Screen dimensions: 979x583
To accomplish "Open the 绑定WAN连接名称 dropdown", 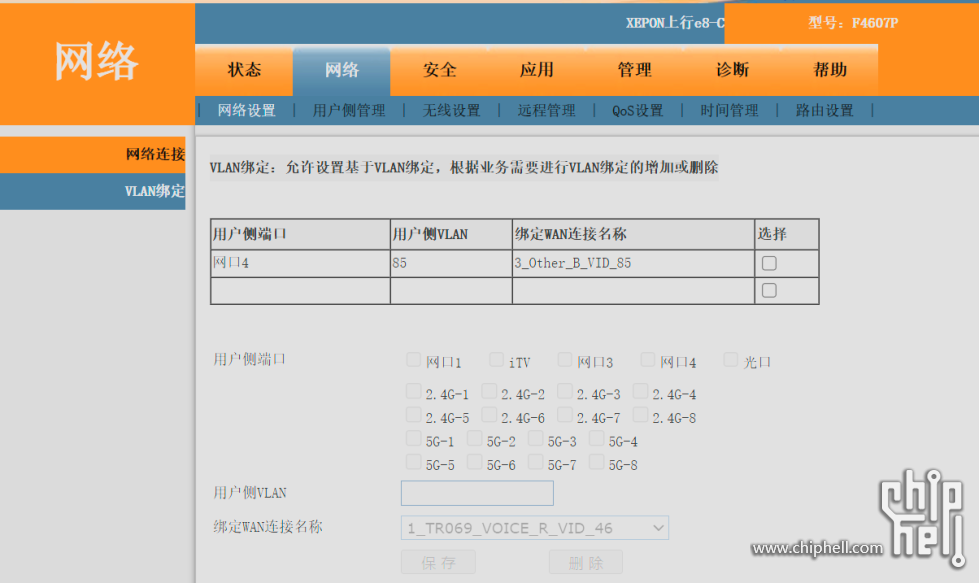I will [x=534, y=528].
